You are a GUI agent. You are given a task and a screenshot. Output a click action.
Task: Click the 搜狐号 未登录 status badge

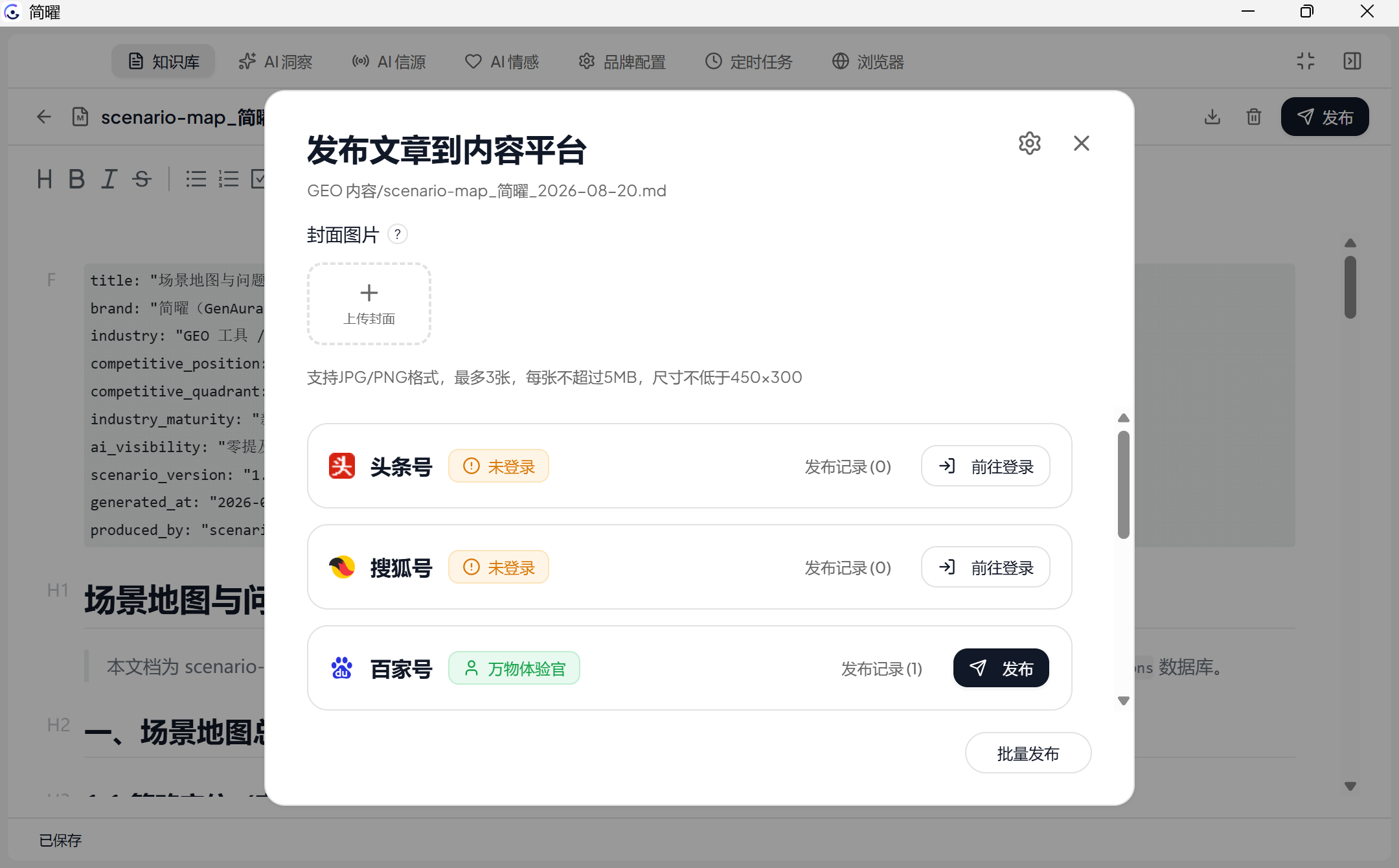pyautogui.click(x=499, y=567)
